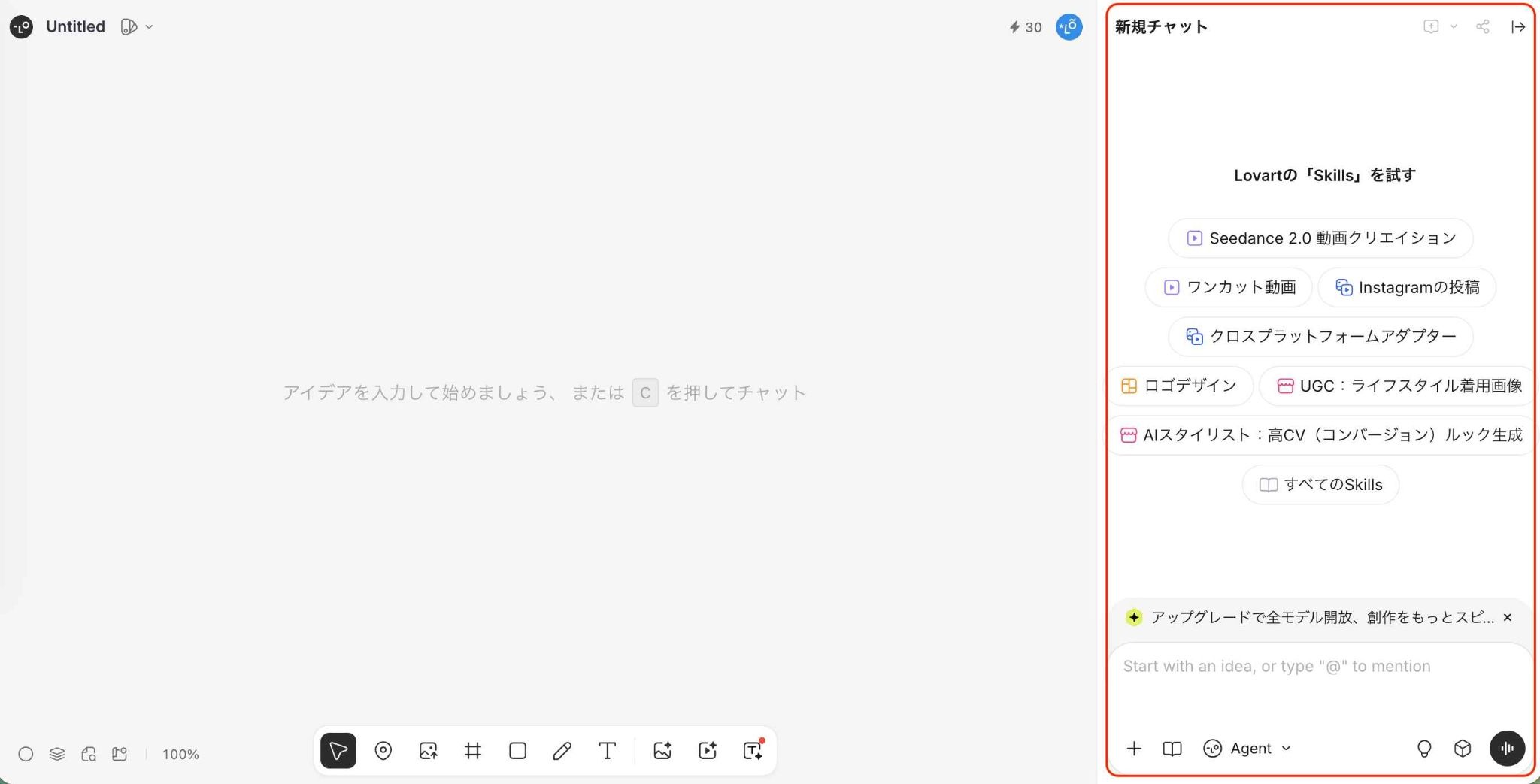Select the ロゴデザイン skill chip
The width and height of the screenshot is (1540, 784).
(1179, 386)
